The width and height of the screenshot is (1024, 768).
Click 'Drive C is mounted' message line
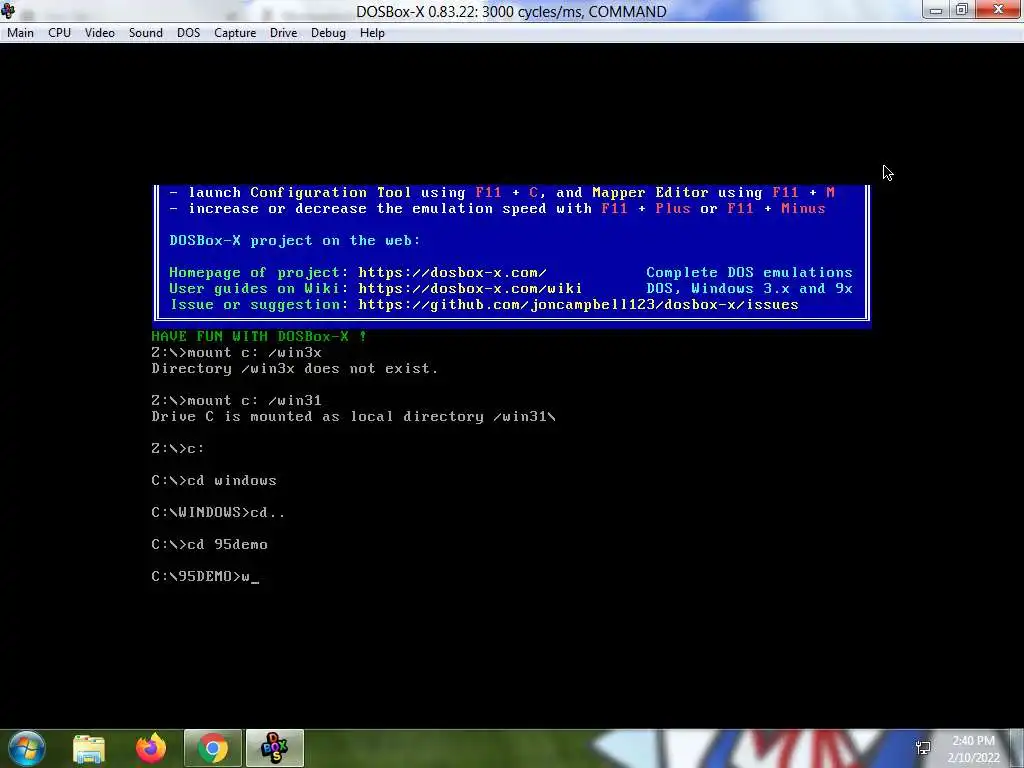coord(353,417)
